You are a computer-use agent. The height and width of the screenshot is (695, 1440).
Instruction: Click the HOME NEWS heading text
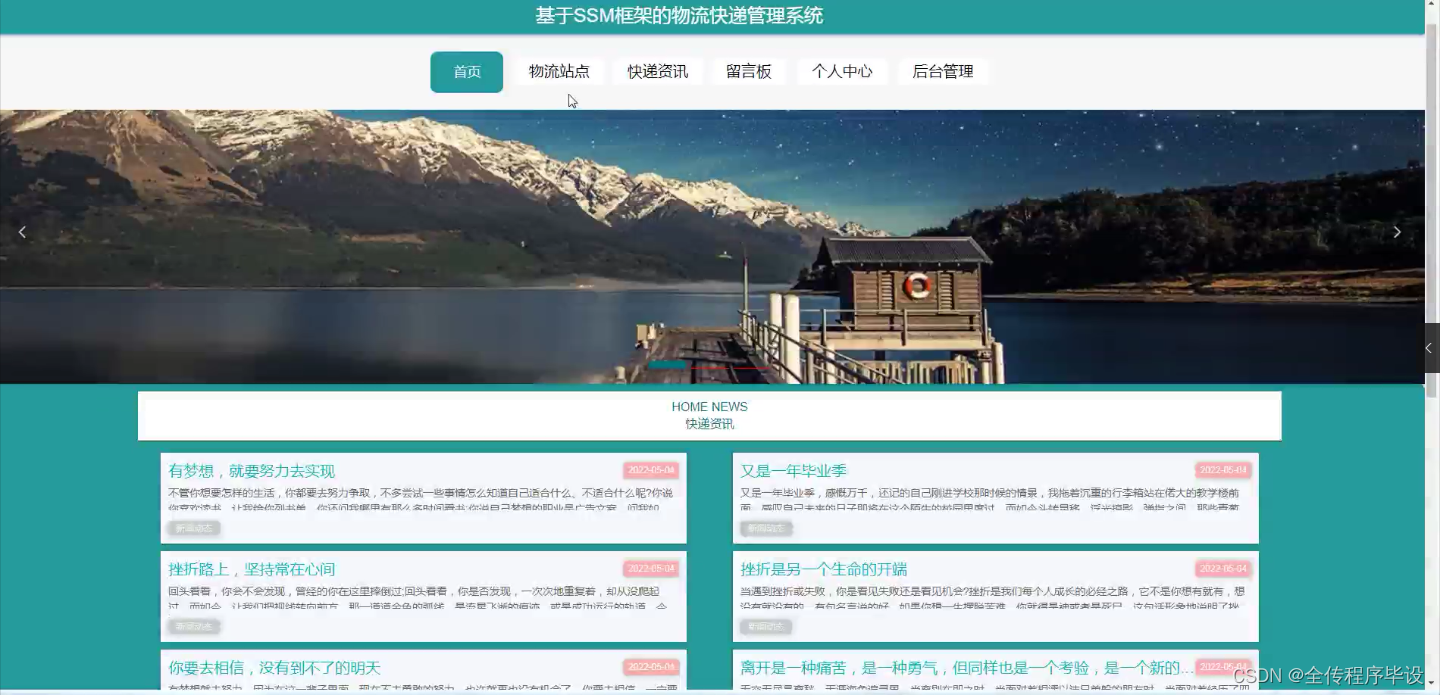pyautogui.click(x=710, y=407)
